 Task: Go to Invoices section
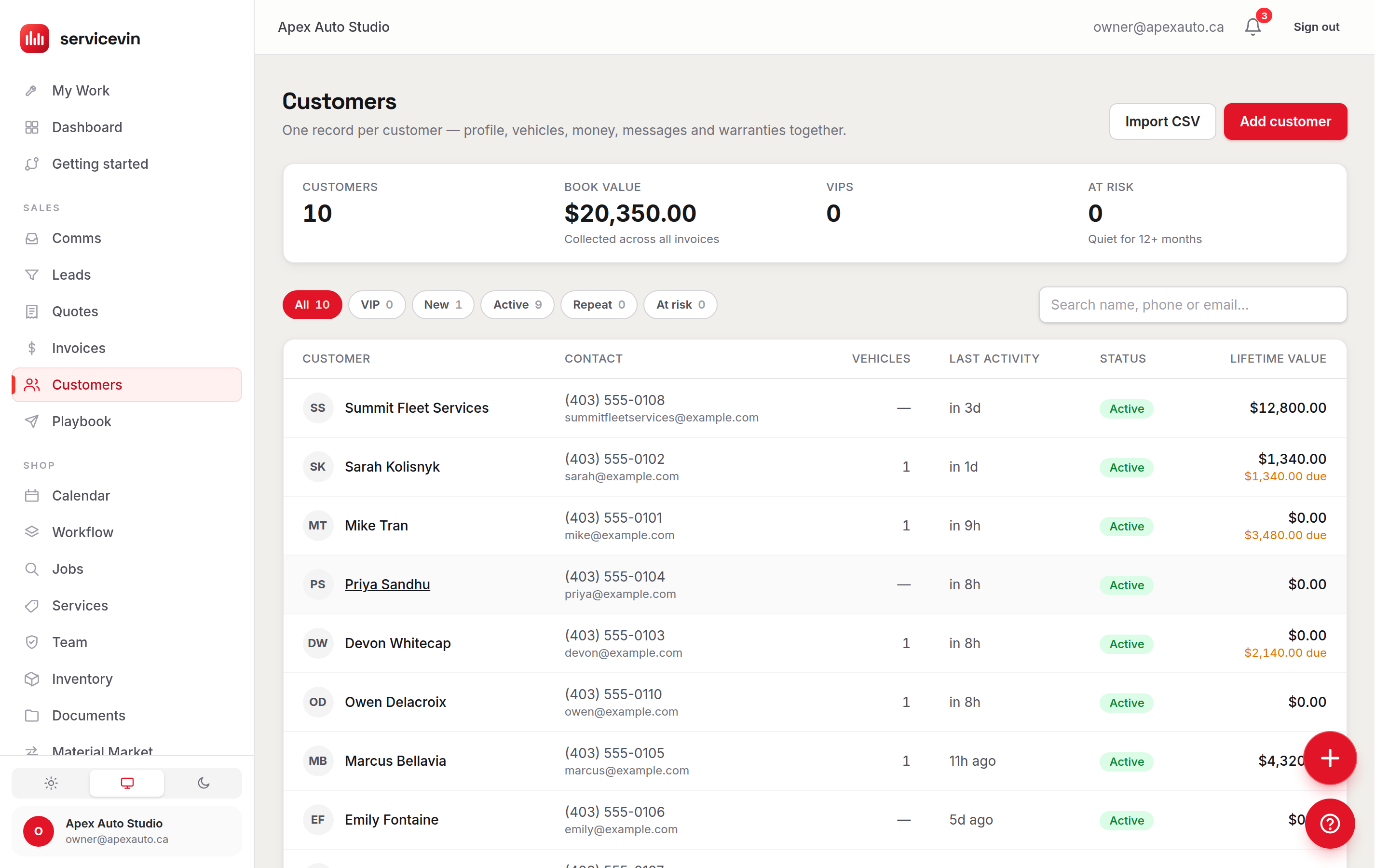coord(127,349)
